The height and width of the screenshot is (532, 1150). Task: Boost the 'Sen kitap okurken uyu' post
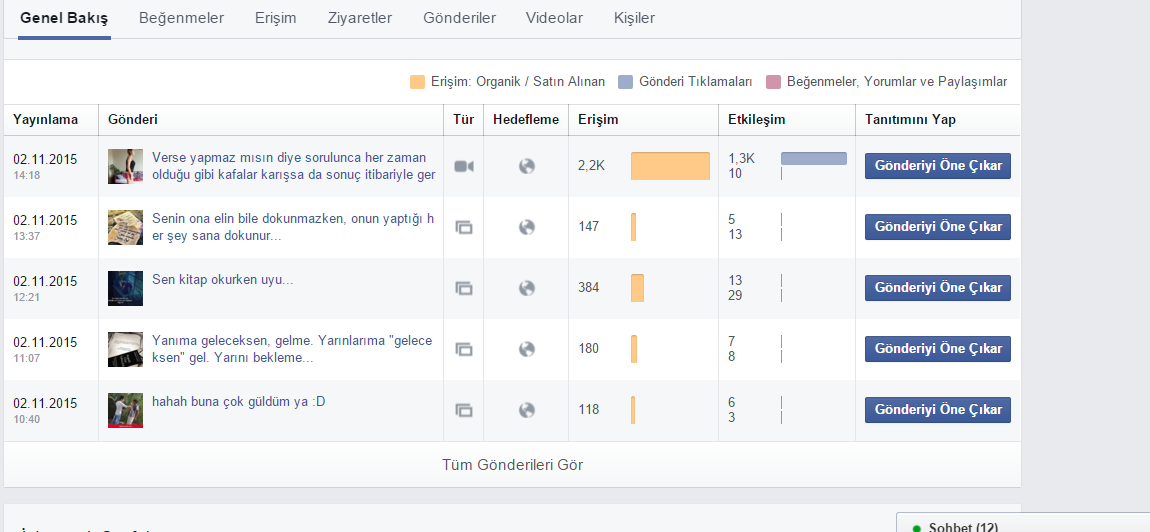click(938, 288)
